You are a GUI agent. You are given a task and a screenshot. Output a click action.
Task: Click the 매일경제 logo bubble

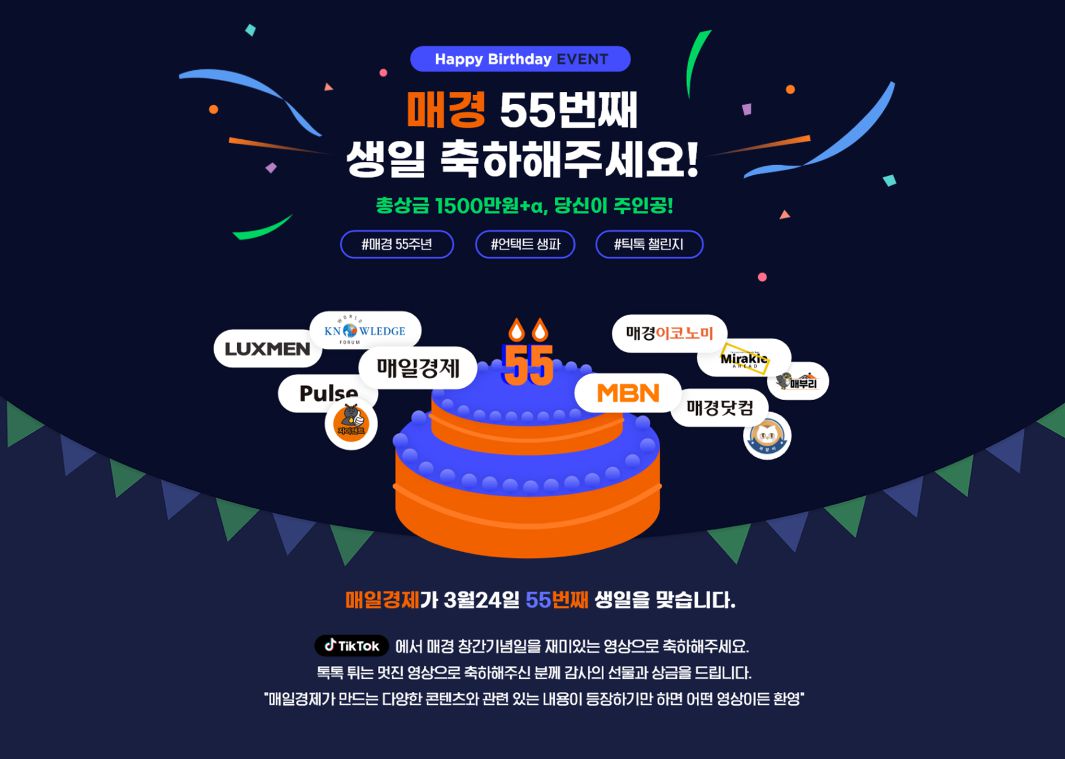pos(418,368)
